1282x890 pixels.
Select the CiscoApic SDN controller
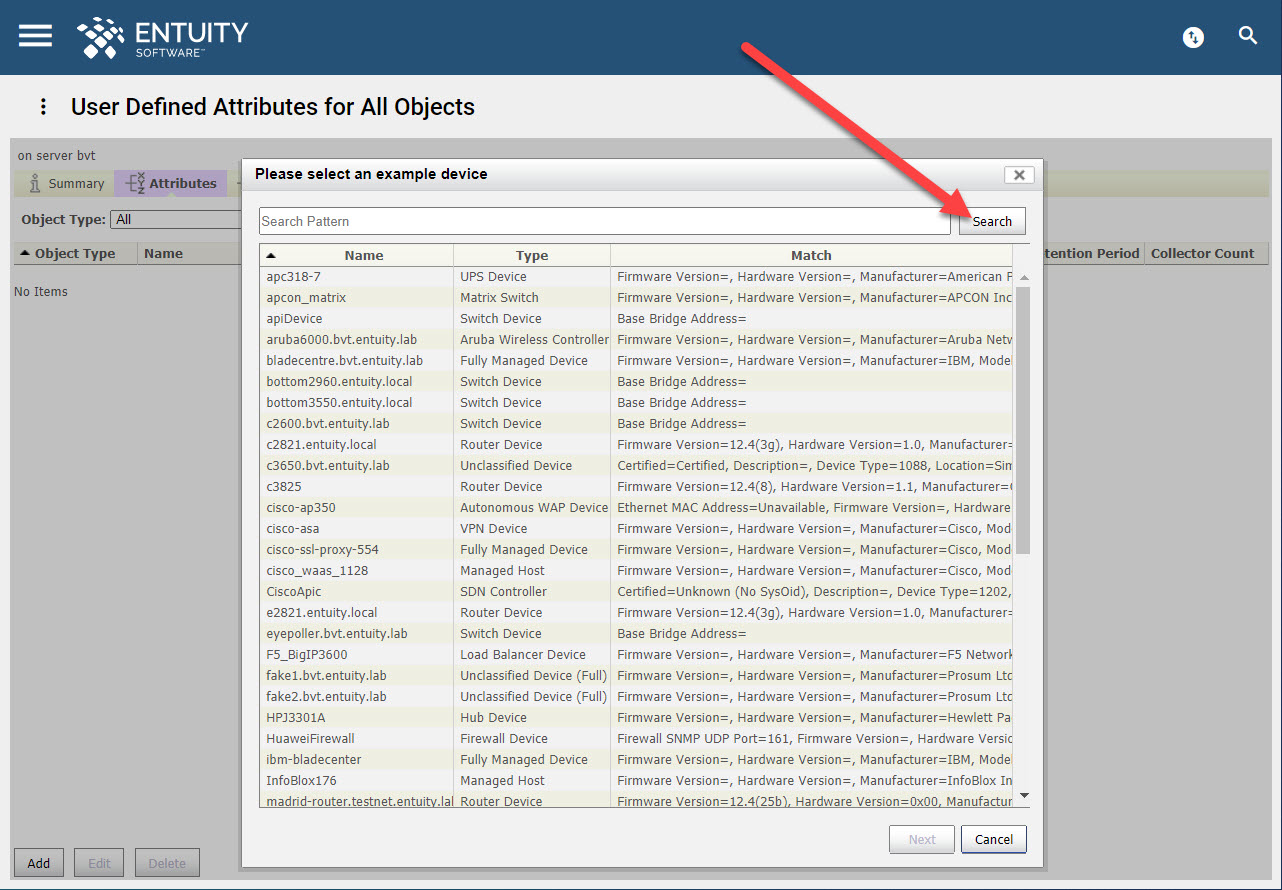click(x=636, y=592)
